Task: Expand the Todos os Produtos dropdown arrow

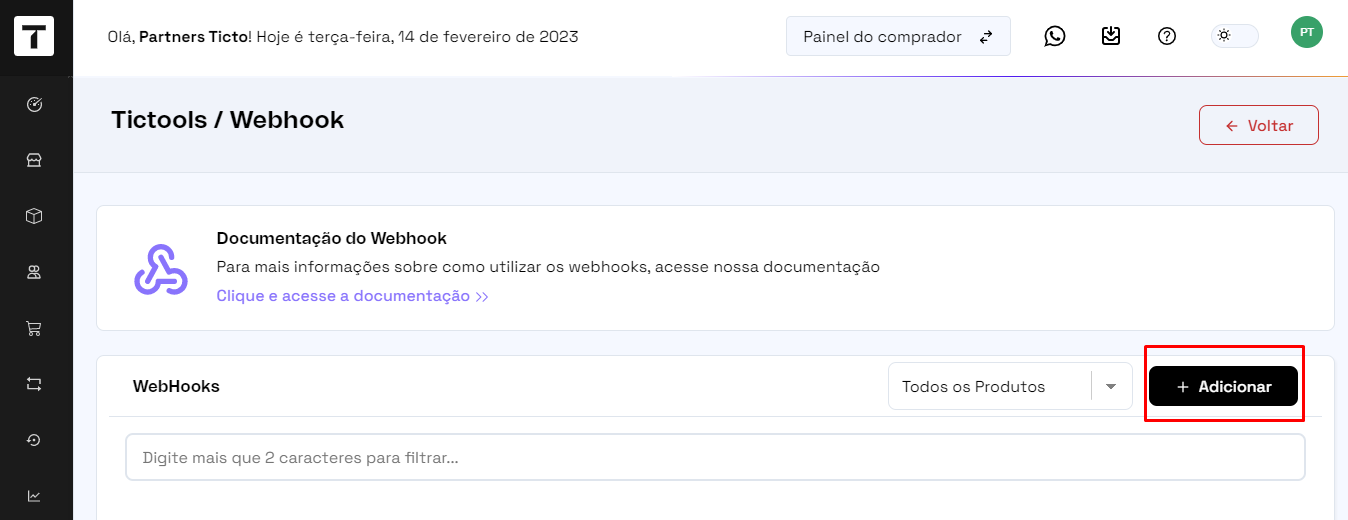Action: [x=1111, y=387]
